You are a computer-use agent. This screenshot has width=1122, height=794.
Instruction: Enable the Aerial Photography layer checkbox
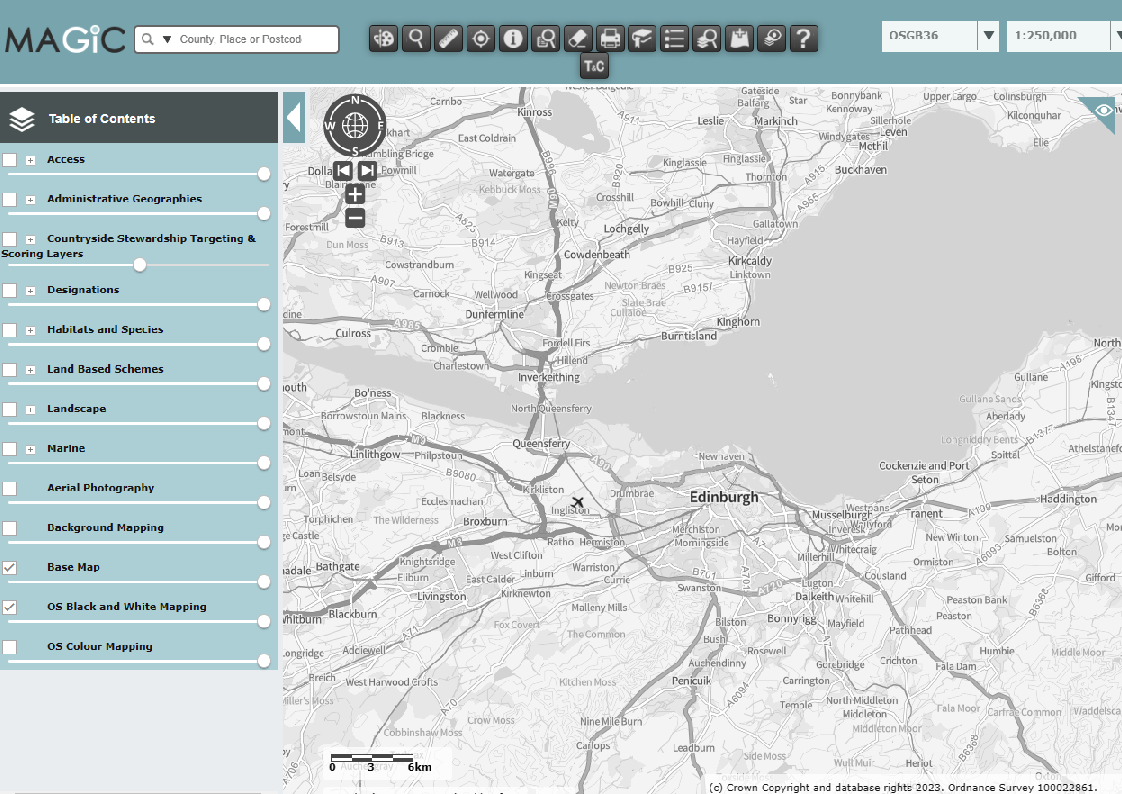(x=10, y=488)
